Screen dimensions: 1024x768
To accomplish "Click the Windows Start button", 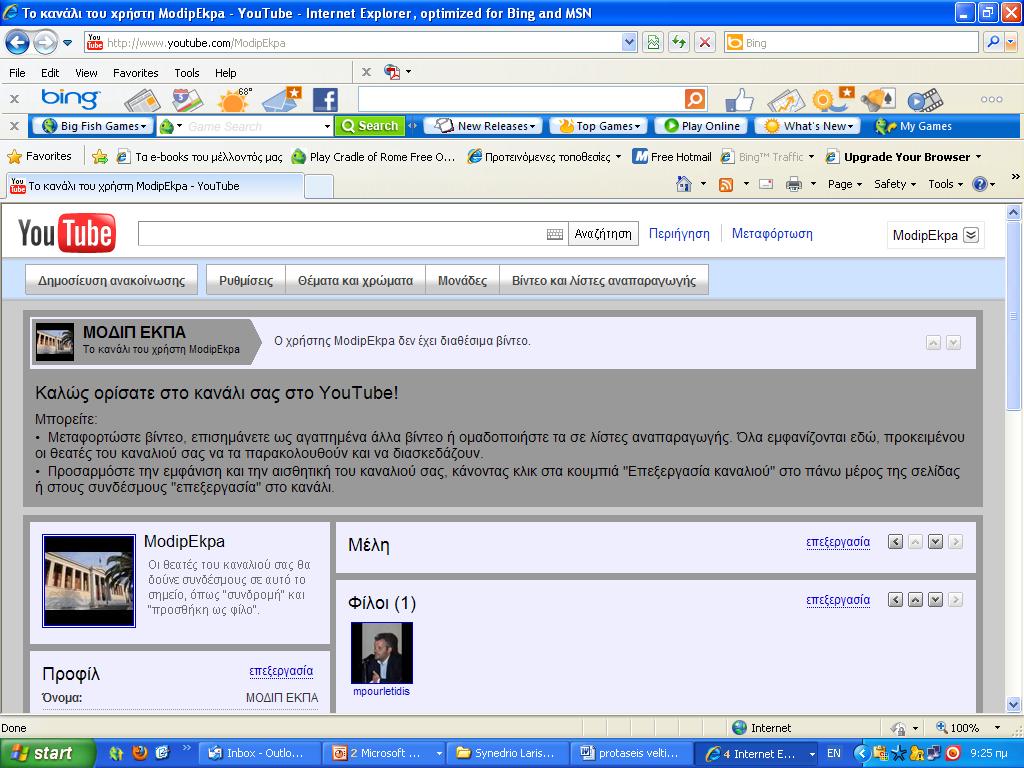I will [x=48, y=753].
